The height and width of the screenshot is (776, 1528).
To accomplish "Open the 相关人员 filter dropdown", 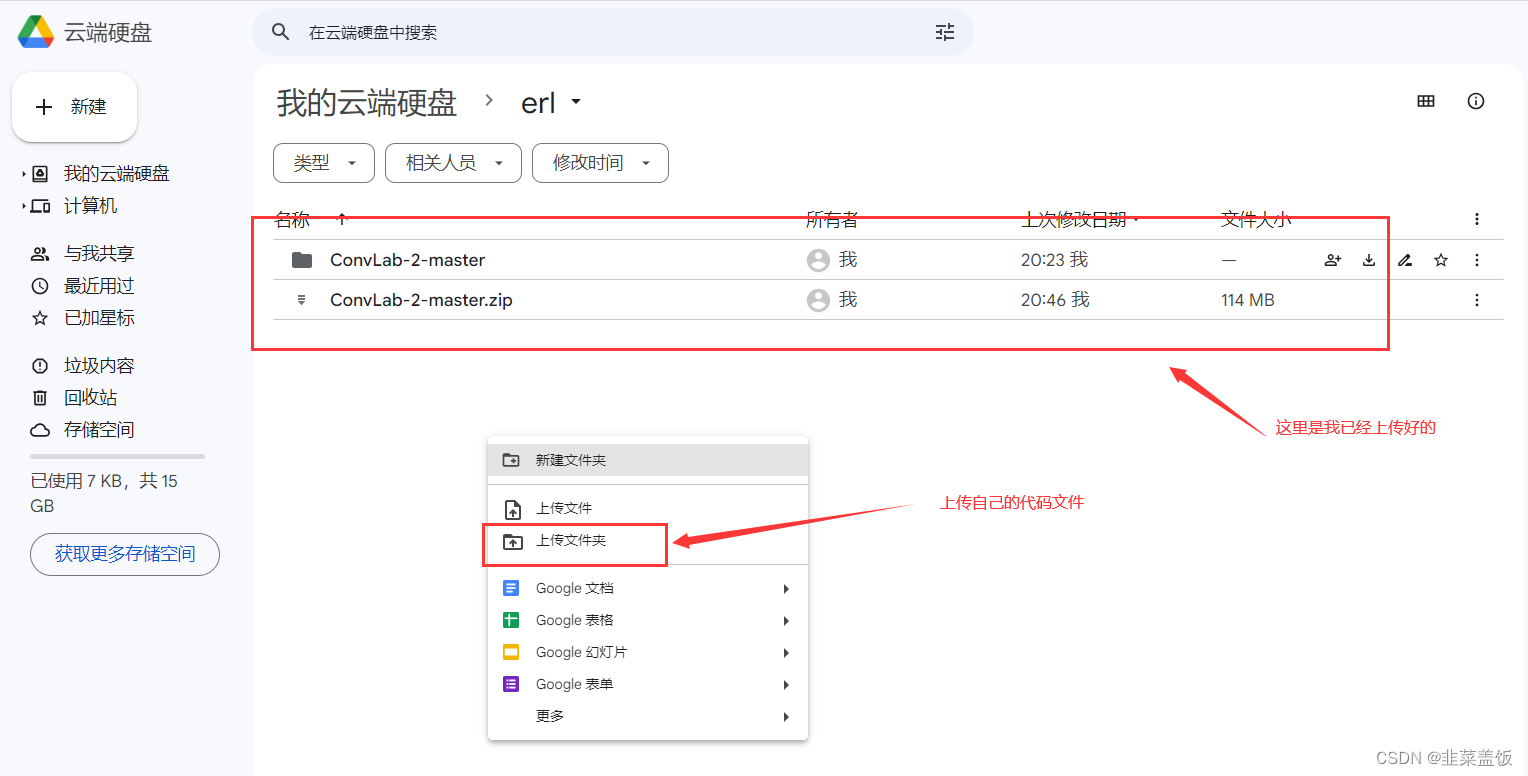I will pos(453,163).
